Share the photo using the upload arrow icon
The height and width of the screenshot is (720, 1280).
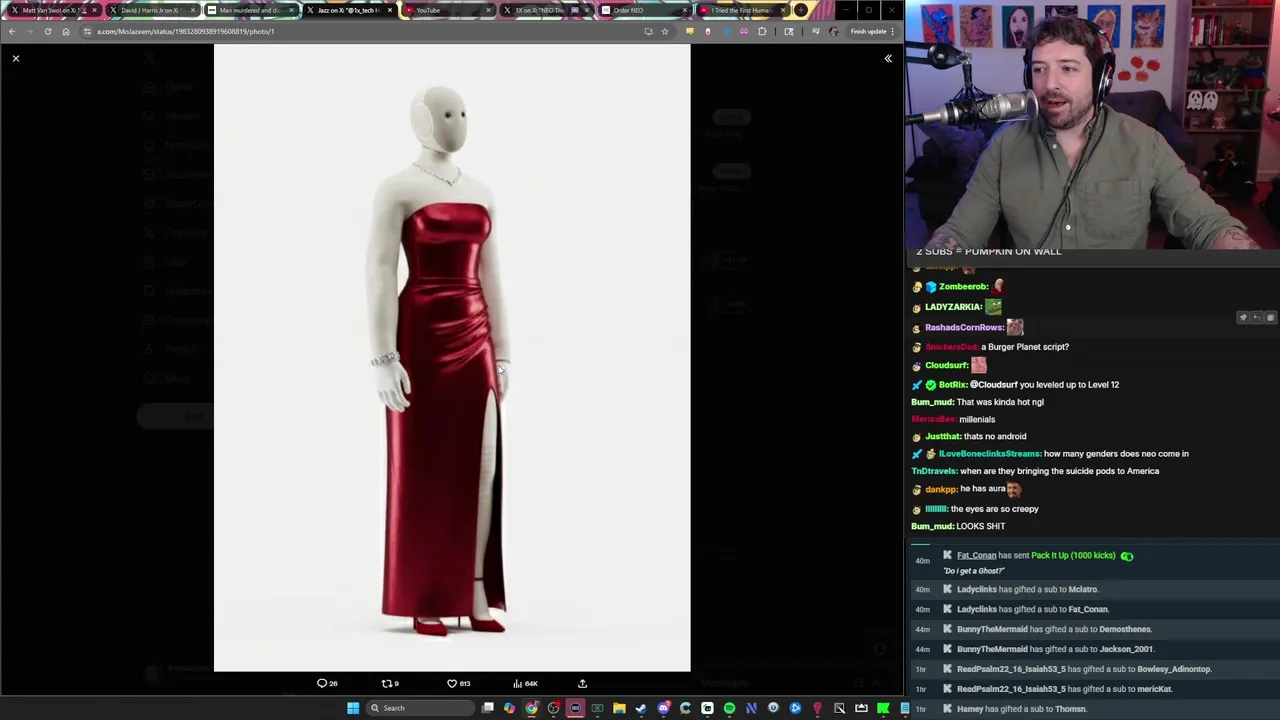[x=582, y=684]
